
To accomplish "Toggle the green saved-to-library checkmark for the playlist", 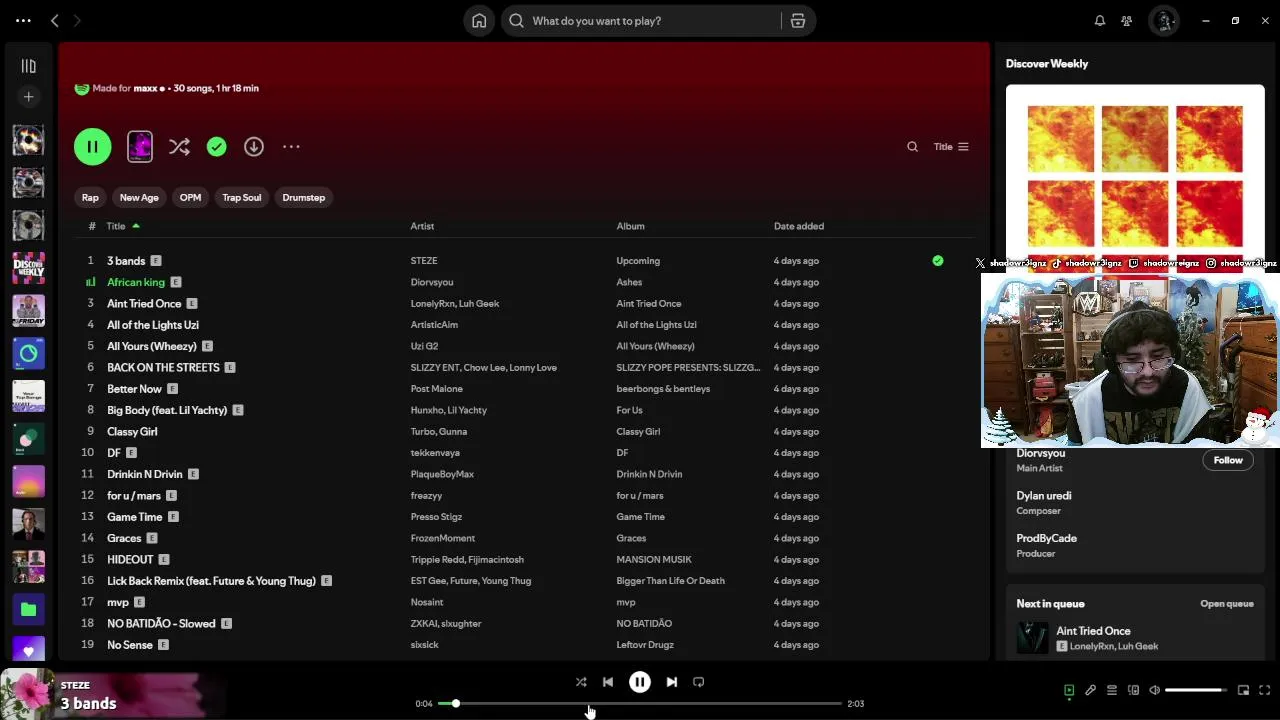I will (216, 147).
